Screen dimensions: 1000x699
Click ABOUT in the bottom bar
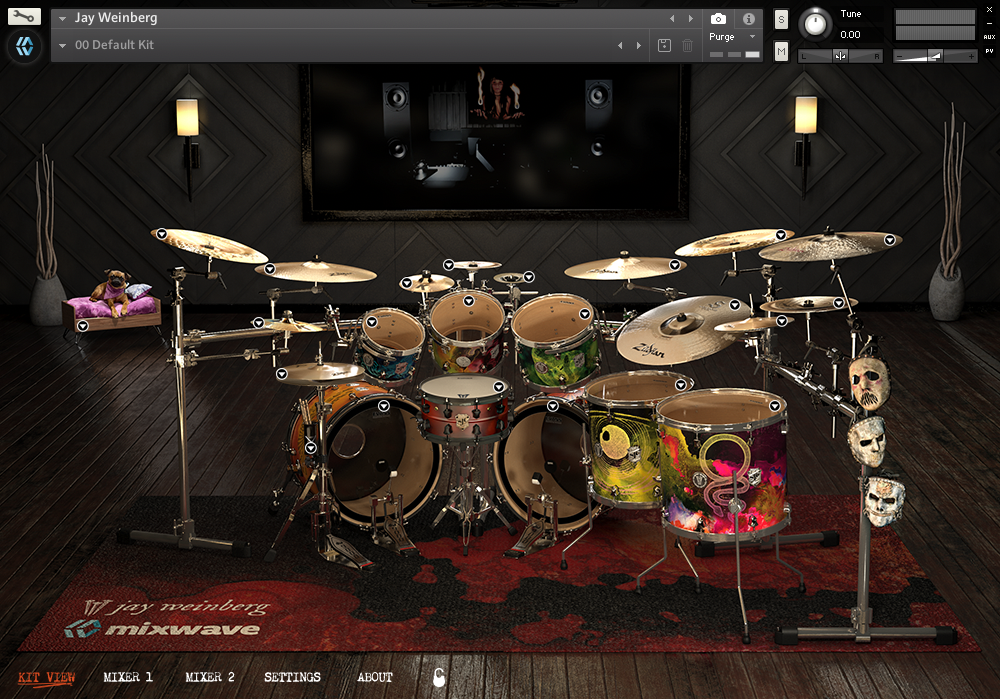(x=374, y=677)
